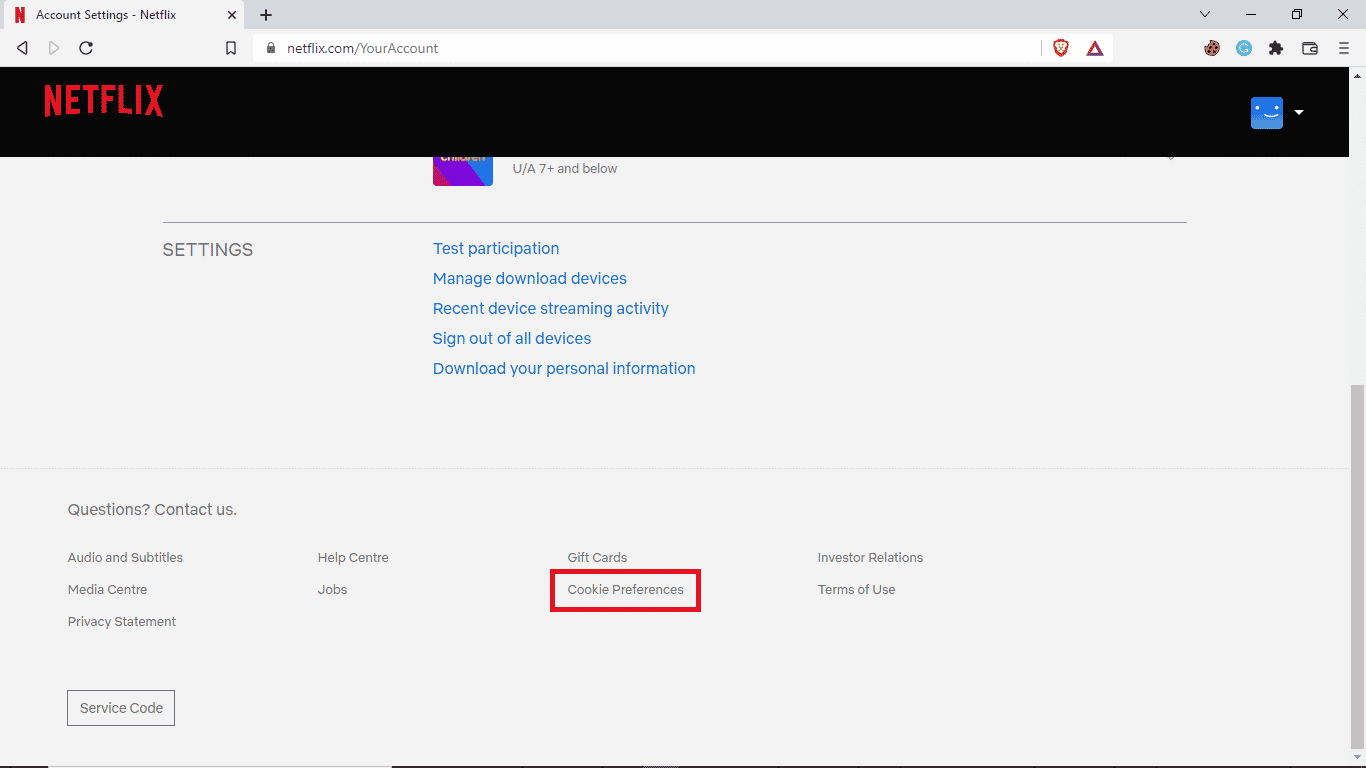Click the scrollbar down arrow

[x=1357, y=757]
